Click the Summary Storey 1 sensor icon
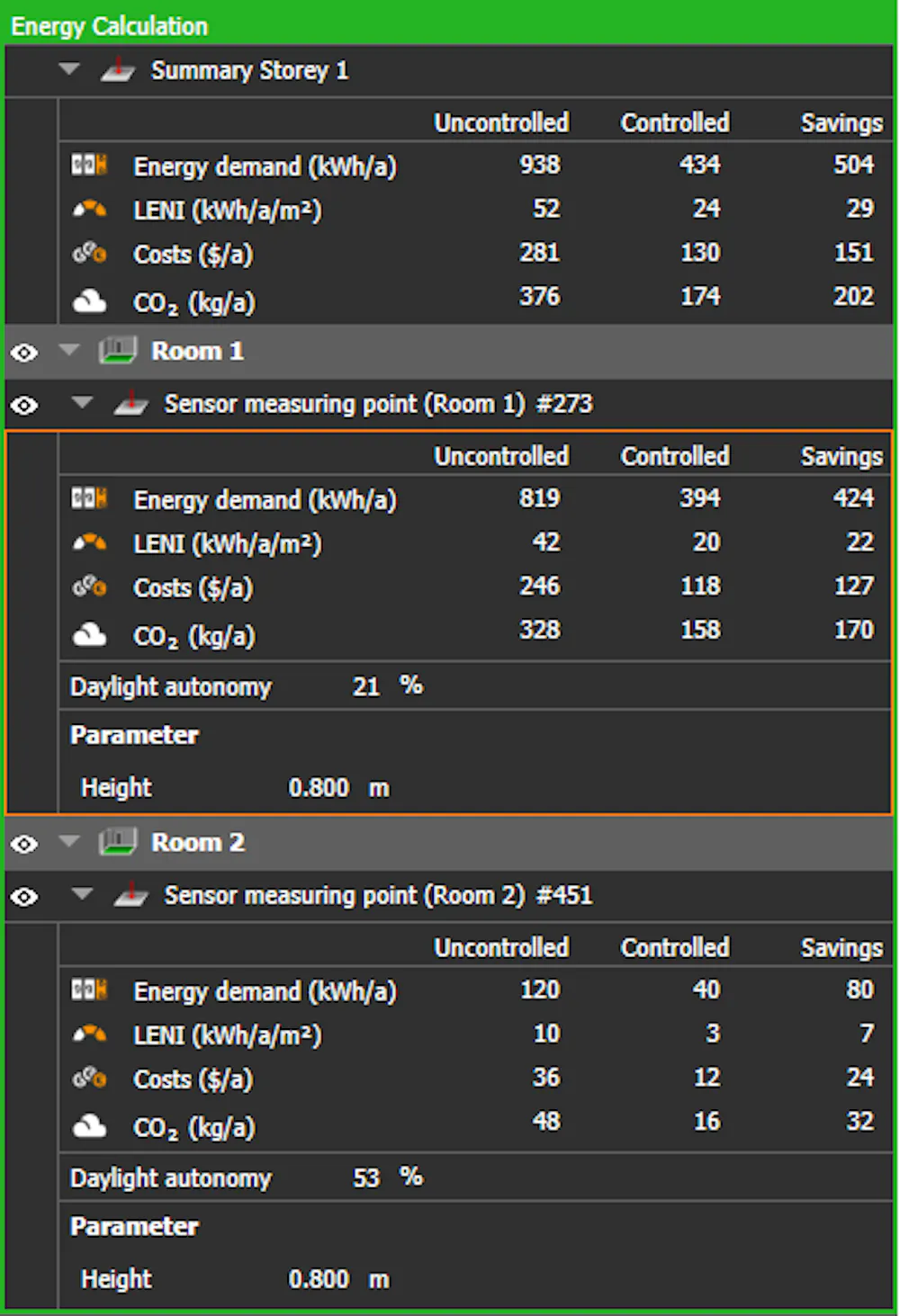Viewport: 900px width, 1316px height. click(118, 70)
